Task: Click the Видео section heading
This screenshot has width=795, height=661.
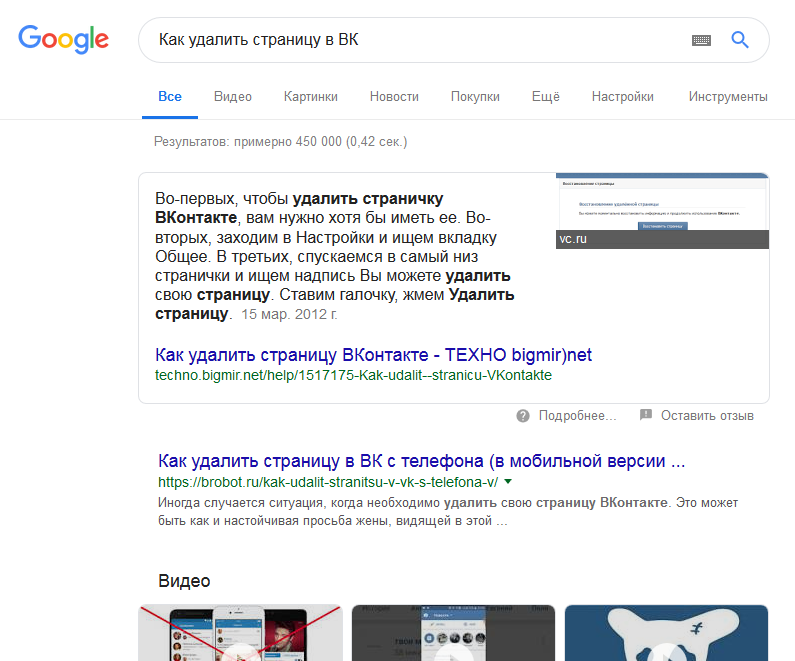Action: [184, 581]
